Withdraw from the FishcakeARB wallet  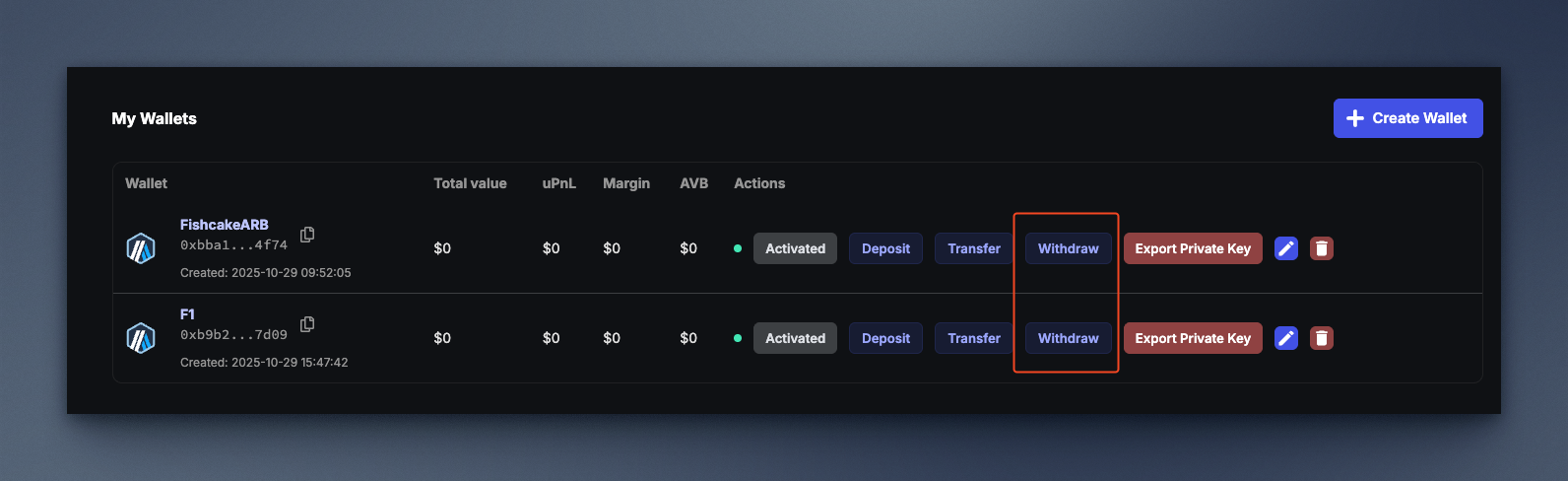pos(1068,248)
